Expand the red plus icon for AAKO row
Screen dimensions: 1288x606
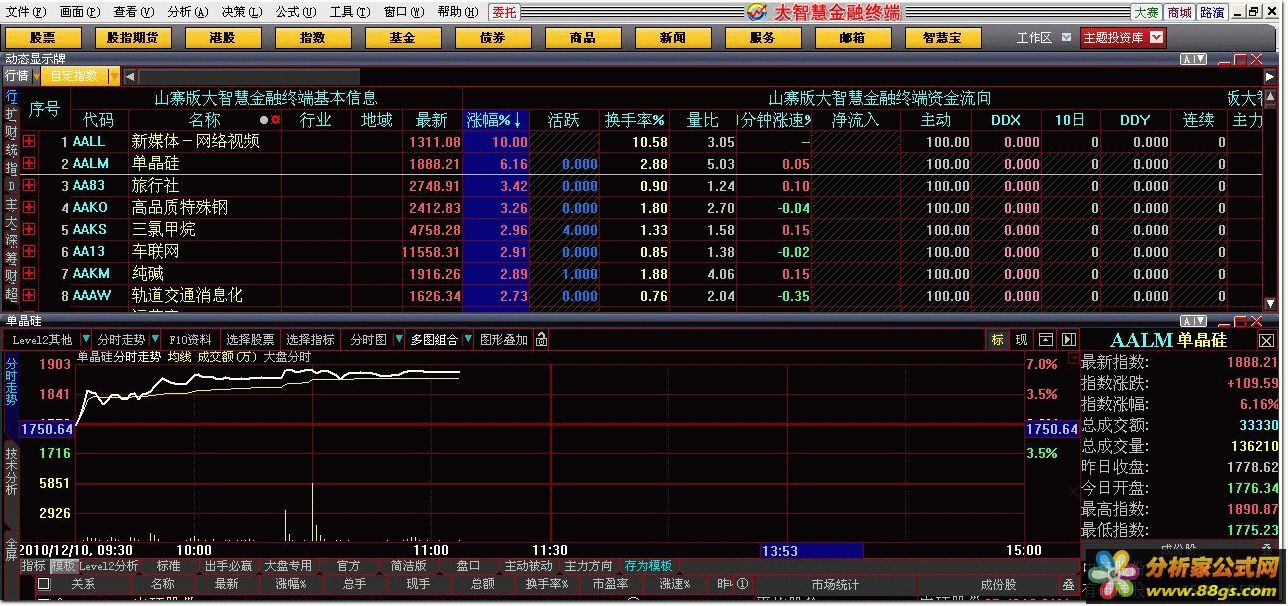pos(28,208)
